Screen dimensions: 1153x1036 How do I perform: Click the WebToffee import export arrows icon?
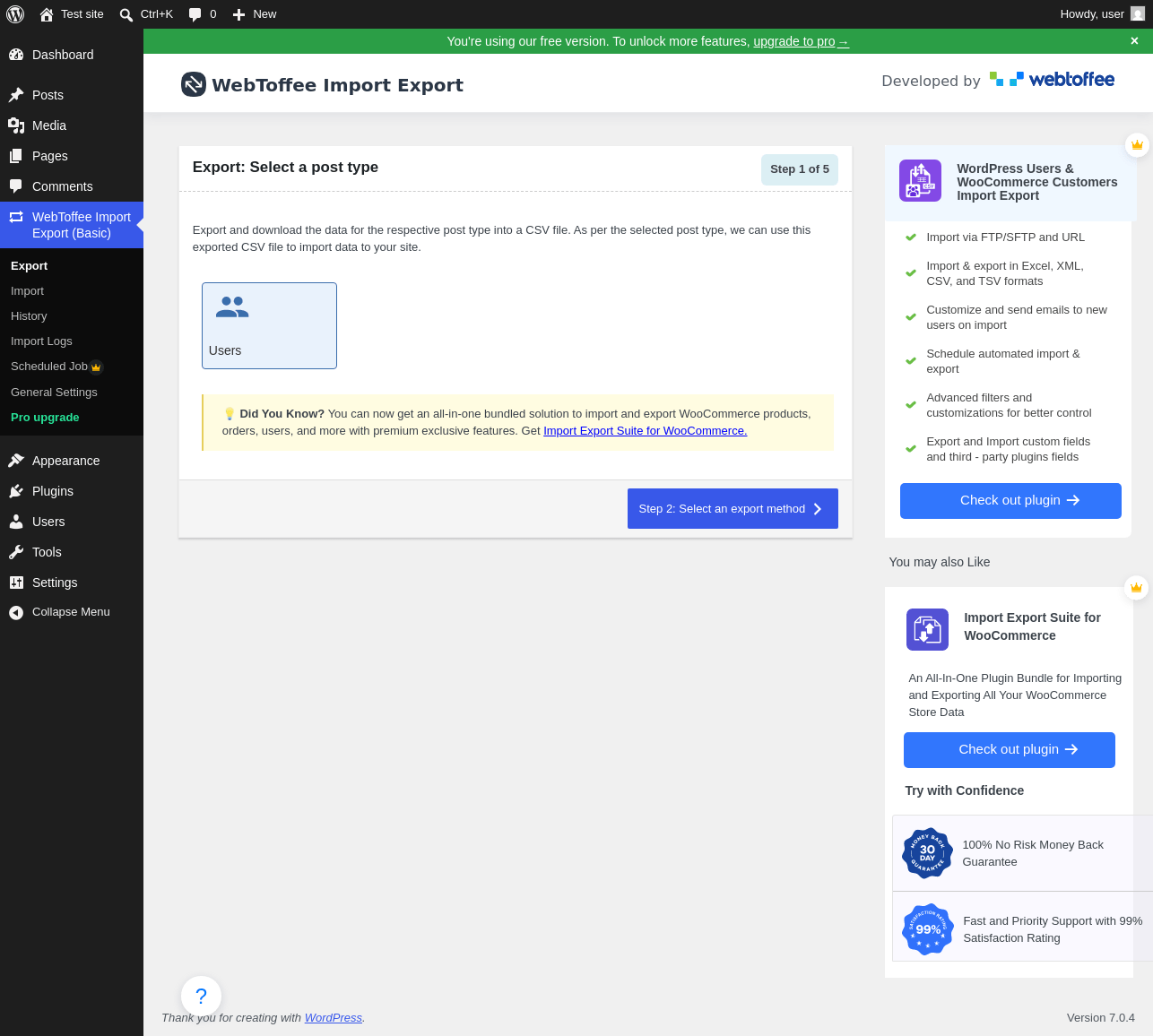[x=16, y=217]
